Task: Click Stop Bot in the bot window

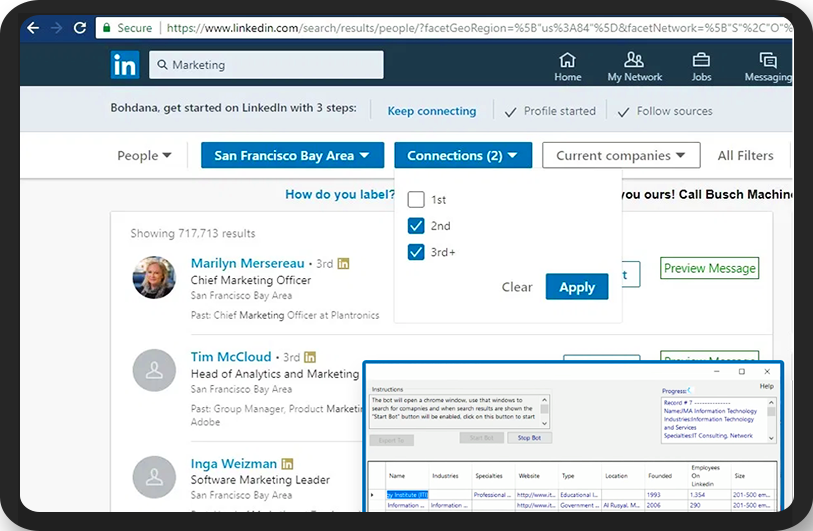Action: (x=529, y=438)
